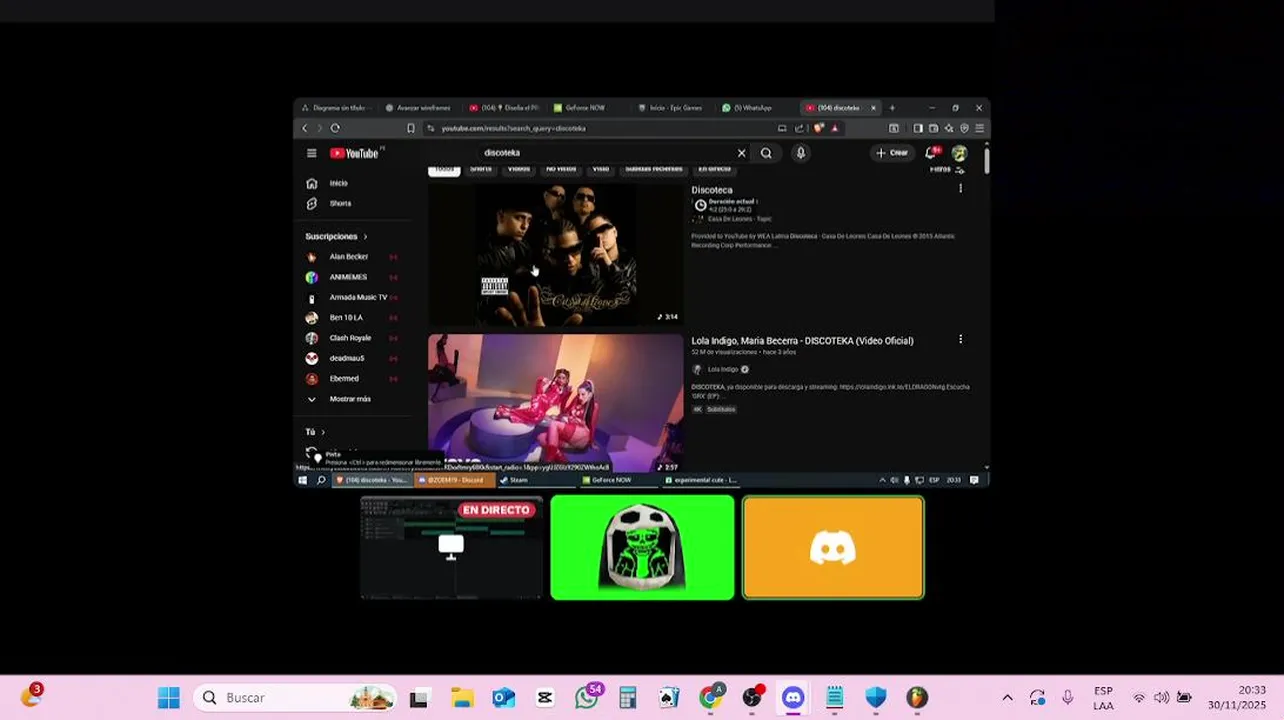This screenshot has width=1284, height=720.
Task: Open the browser hamburger menu
Action: (979, 128)
